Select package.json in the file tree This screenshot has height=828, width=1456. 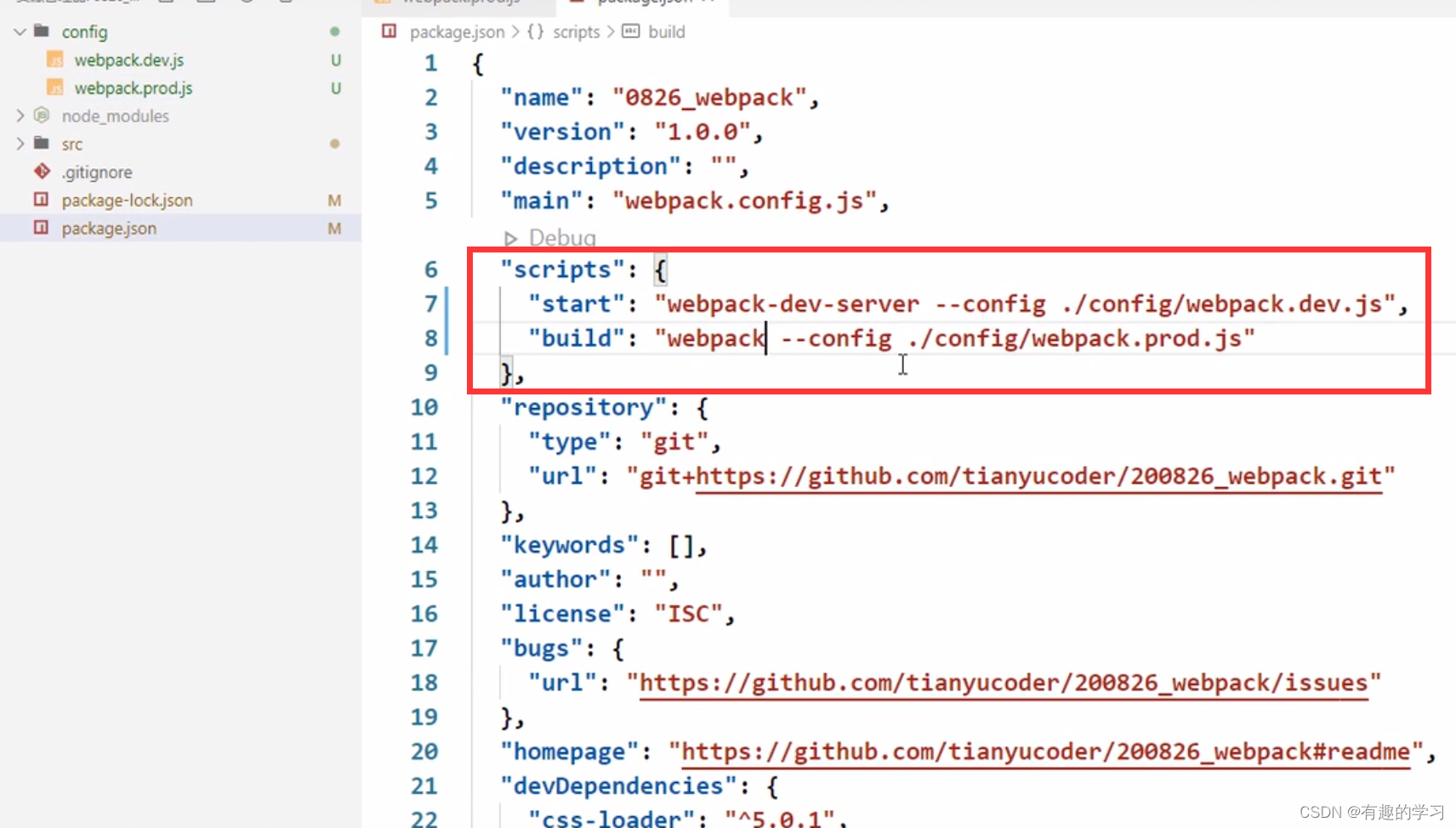109,229
